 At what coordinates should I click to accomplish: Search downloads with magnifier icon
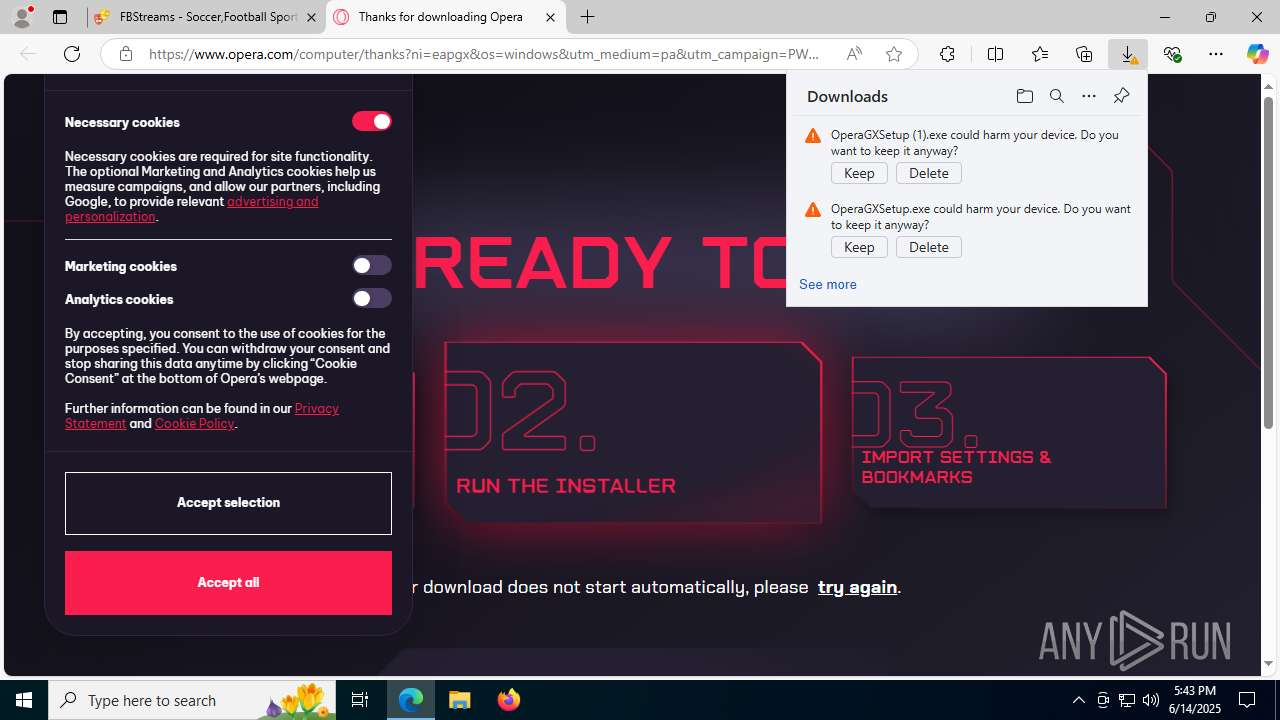click(1056, 96)
